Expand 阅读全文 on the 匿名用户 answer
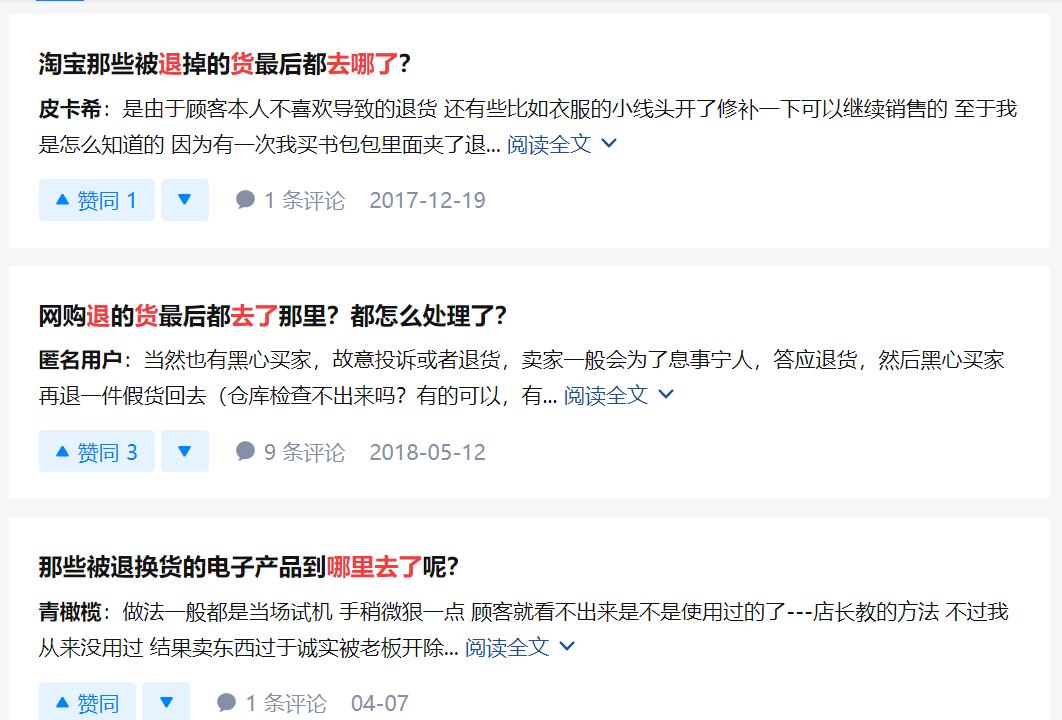 618,396
